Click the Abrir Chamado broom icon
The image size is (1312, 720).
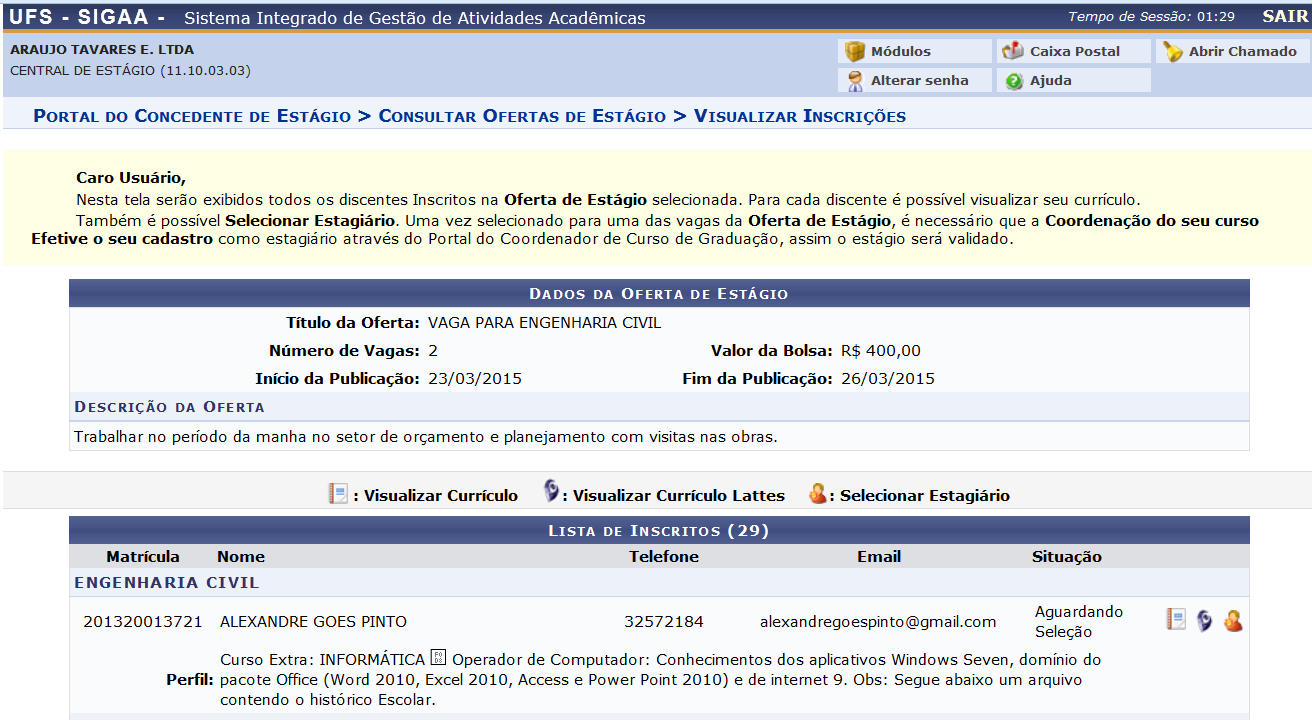[x=1172, y=51]
